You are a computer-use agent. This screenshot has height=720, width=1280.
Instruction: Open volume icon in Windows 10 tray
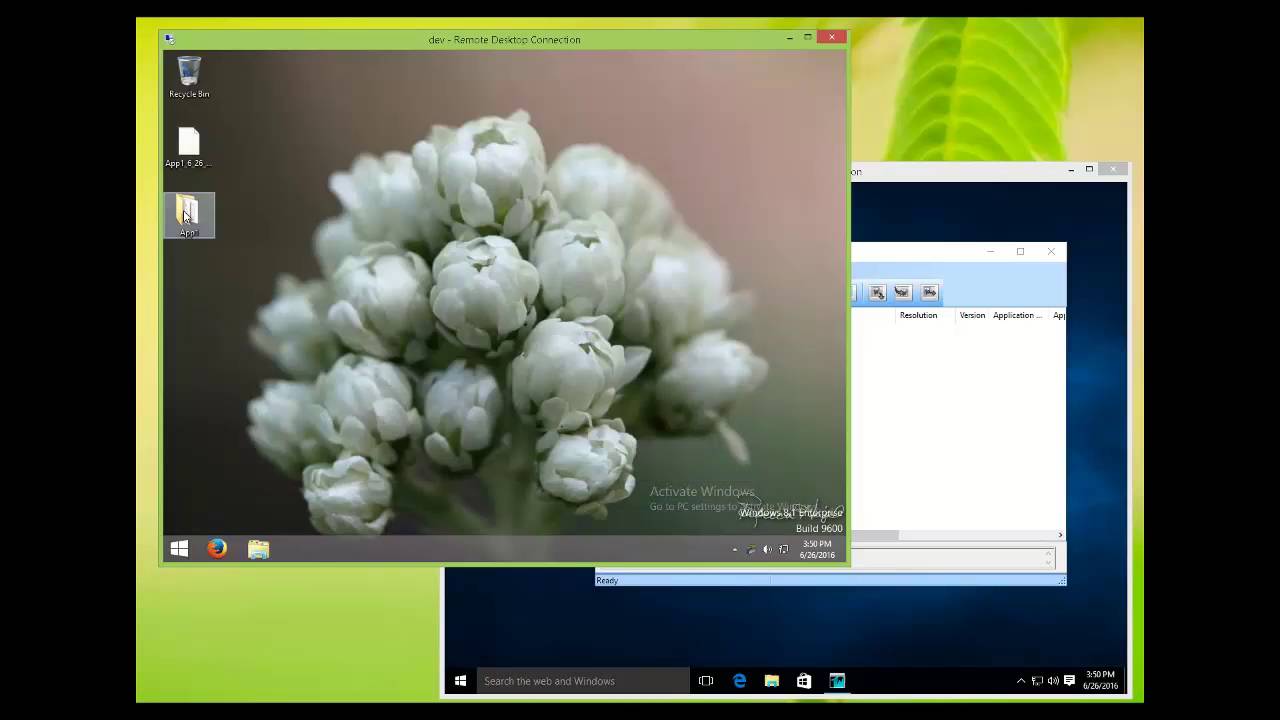click(1052, 681)
